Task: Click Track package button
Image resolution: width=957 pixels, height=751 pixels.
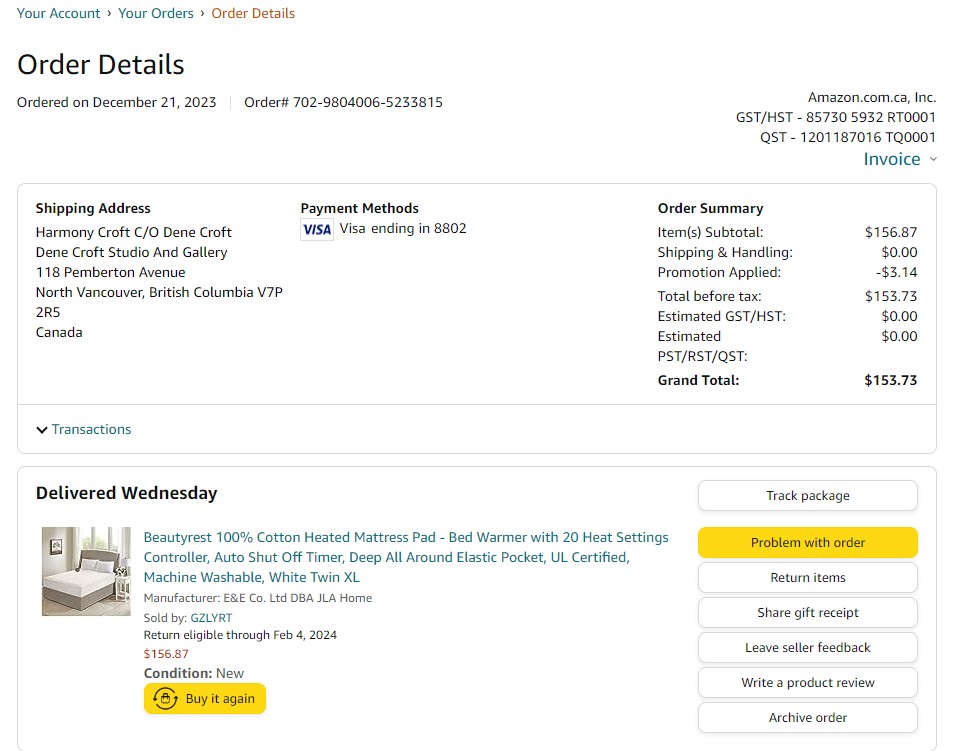Action: [x=807, y=495]
